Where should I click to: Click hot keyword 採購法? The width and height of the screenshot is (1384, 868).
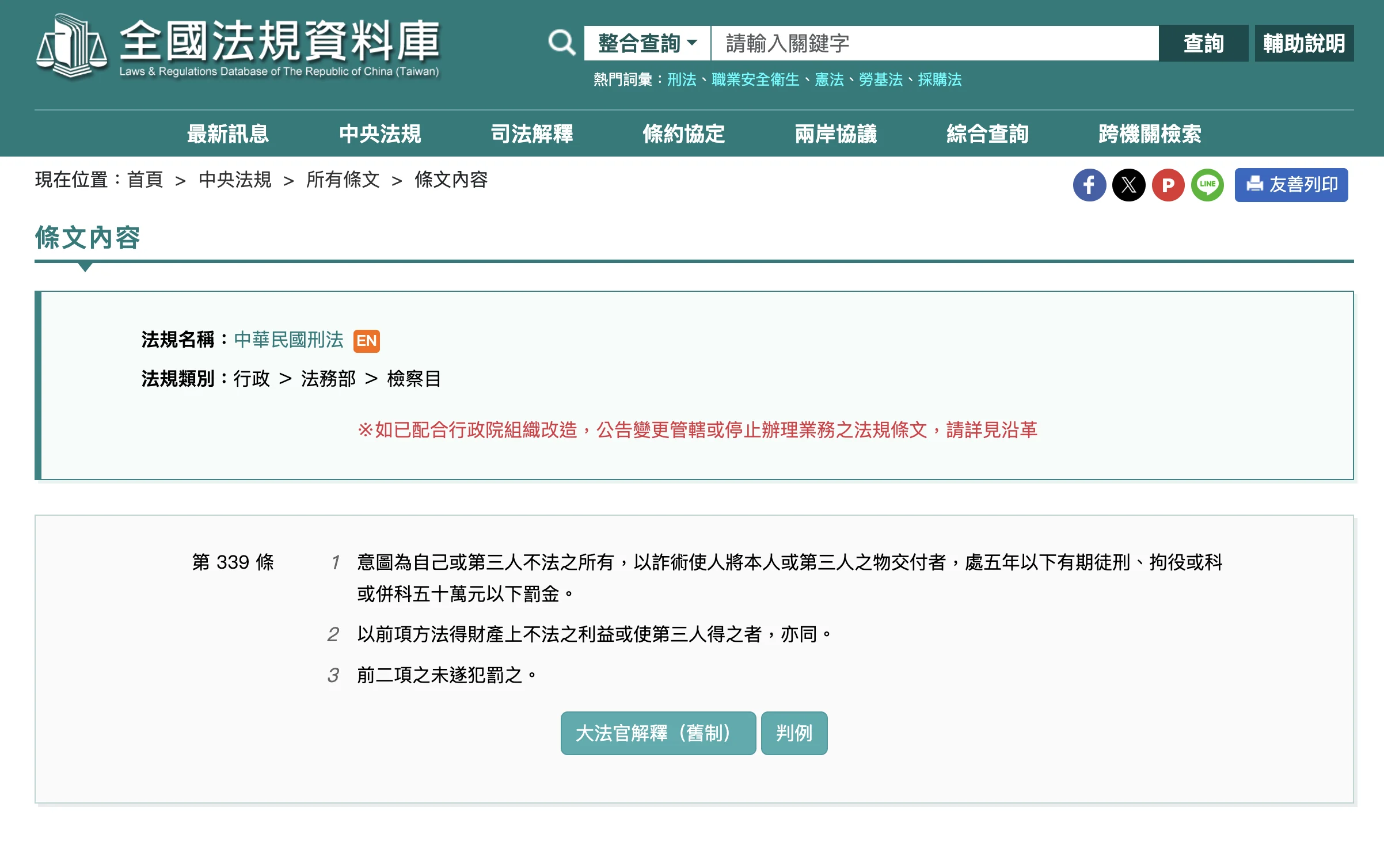(940, 79)
